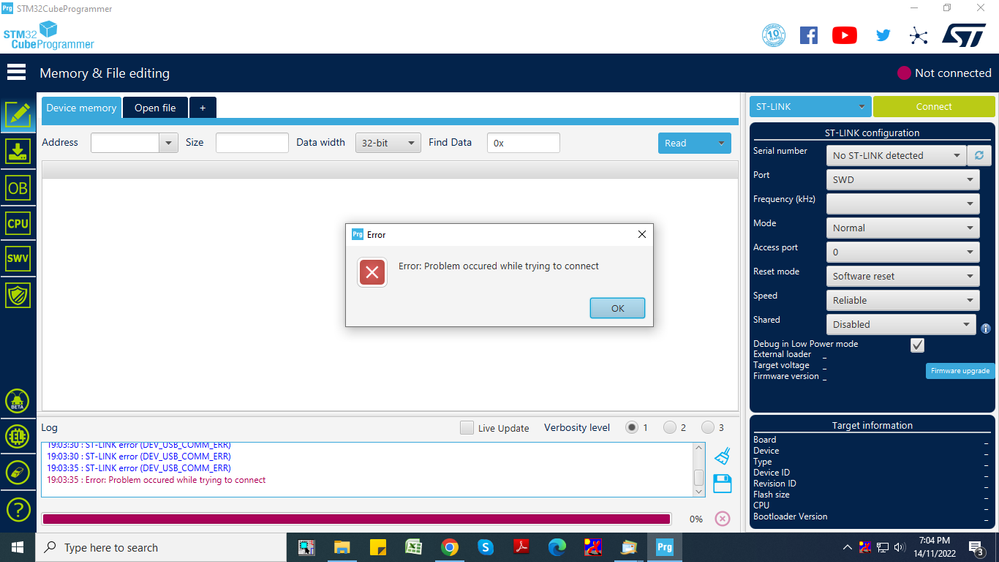Toggle Debug in Low Power mode checkbox

tap(917, 345)
